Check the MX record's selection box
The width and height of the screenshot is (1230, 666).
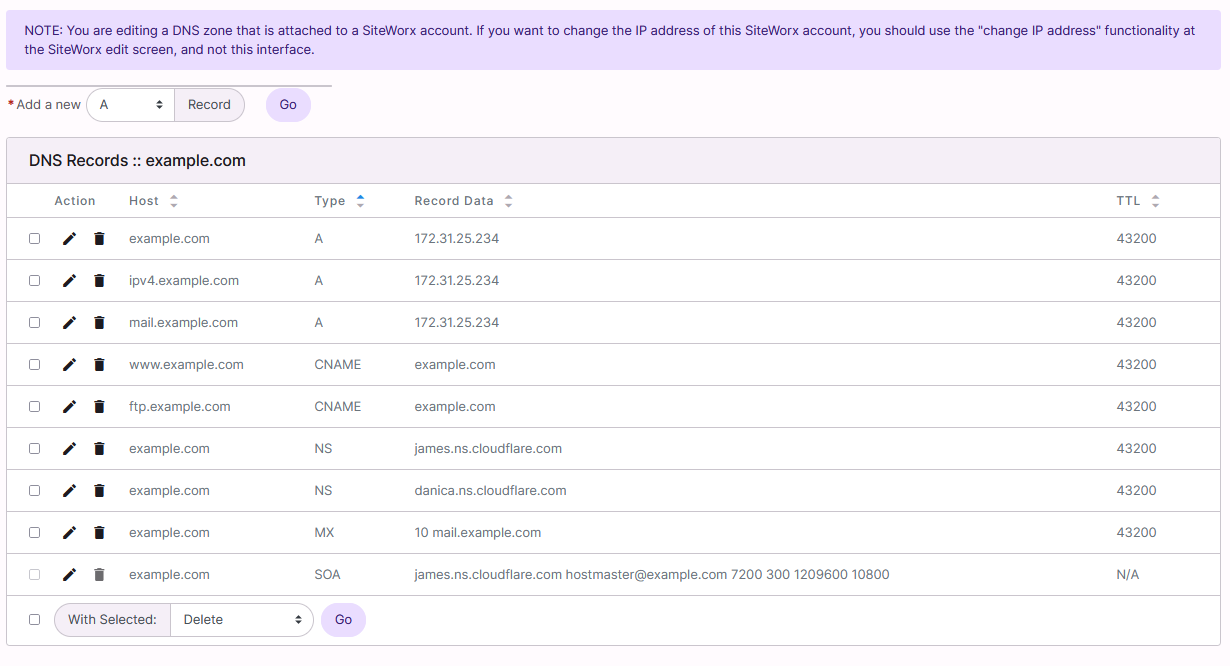(34, 532)
